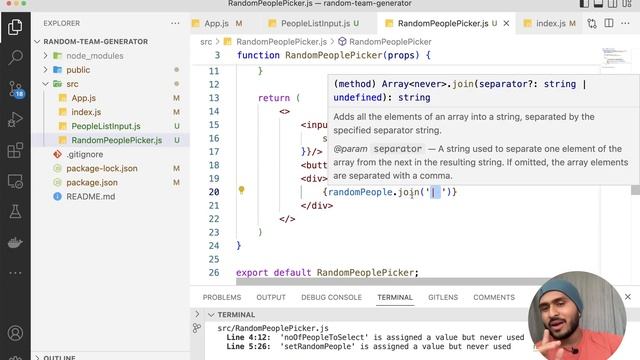Open the Search view in activity bar
The width and height of the screenshot is (640, 360).
click(x=15, y=58)
